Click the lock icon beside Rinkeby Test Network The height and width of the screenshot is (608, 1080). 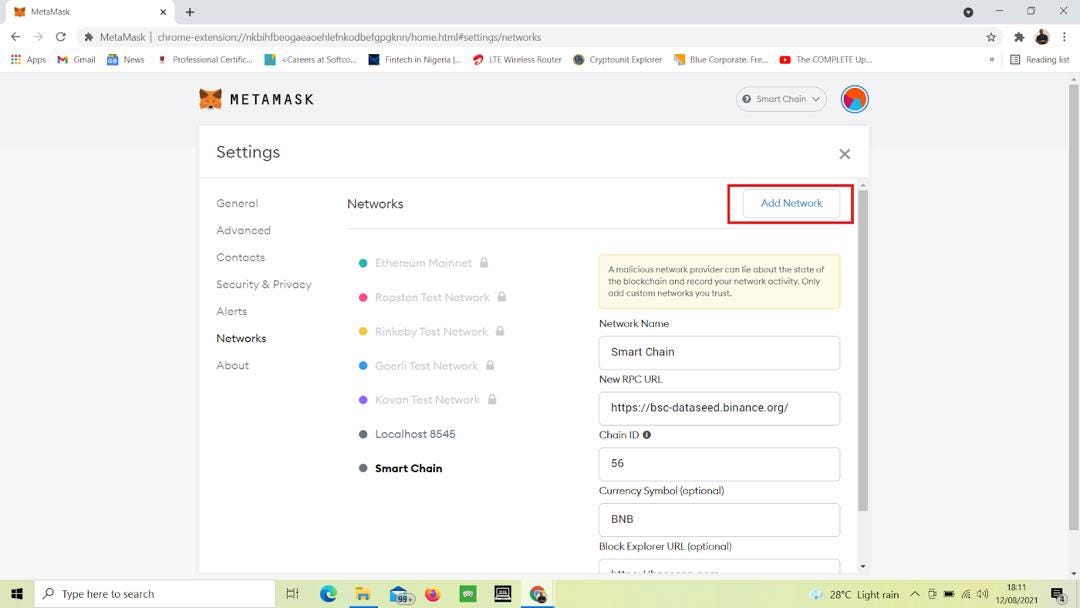tap(500, 331)
